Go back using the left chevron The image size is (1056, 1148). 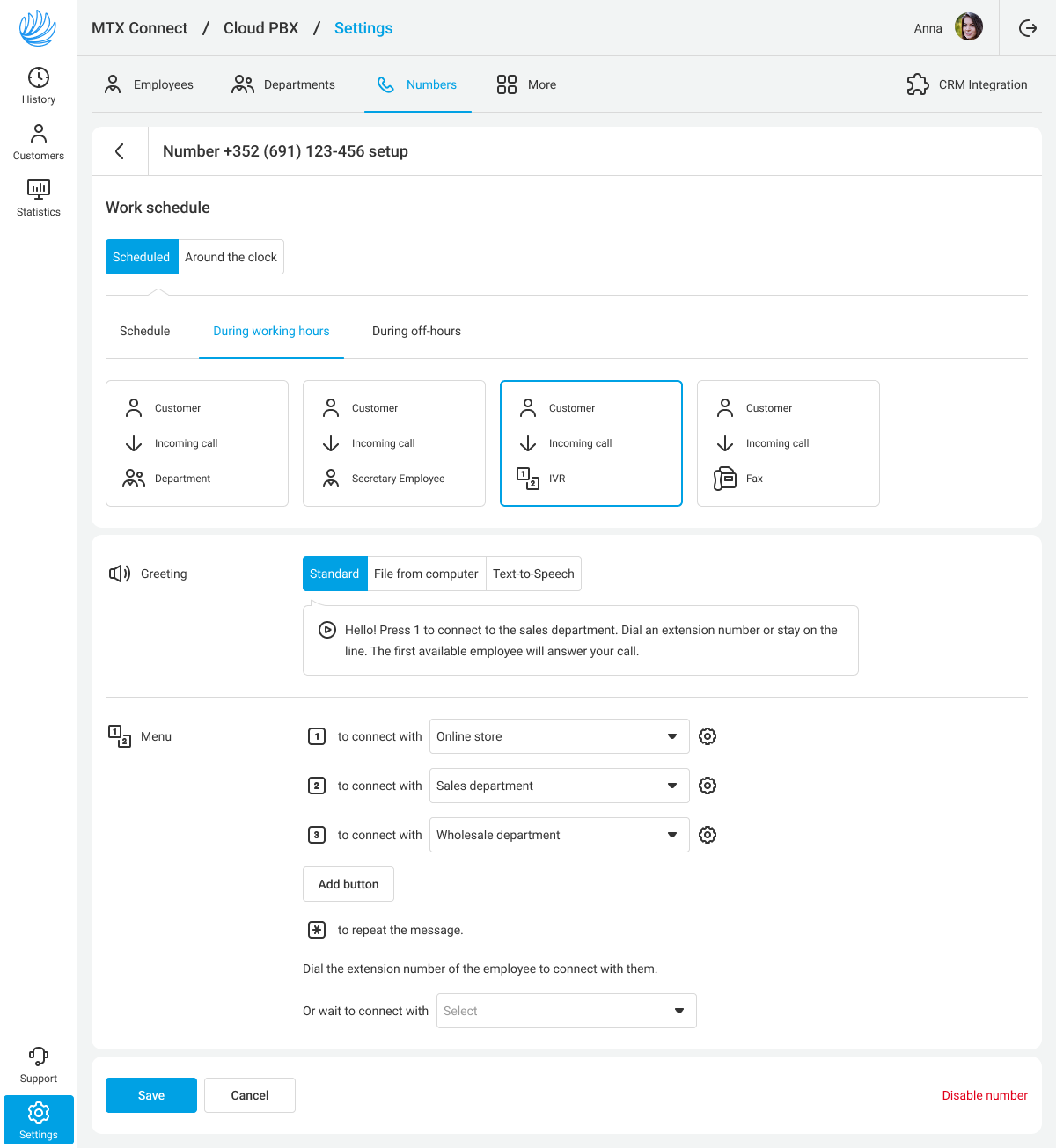120,151
